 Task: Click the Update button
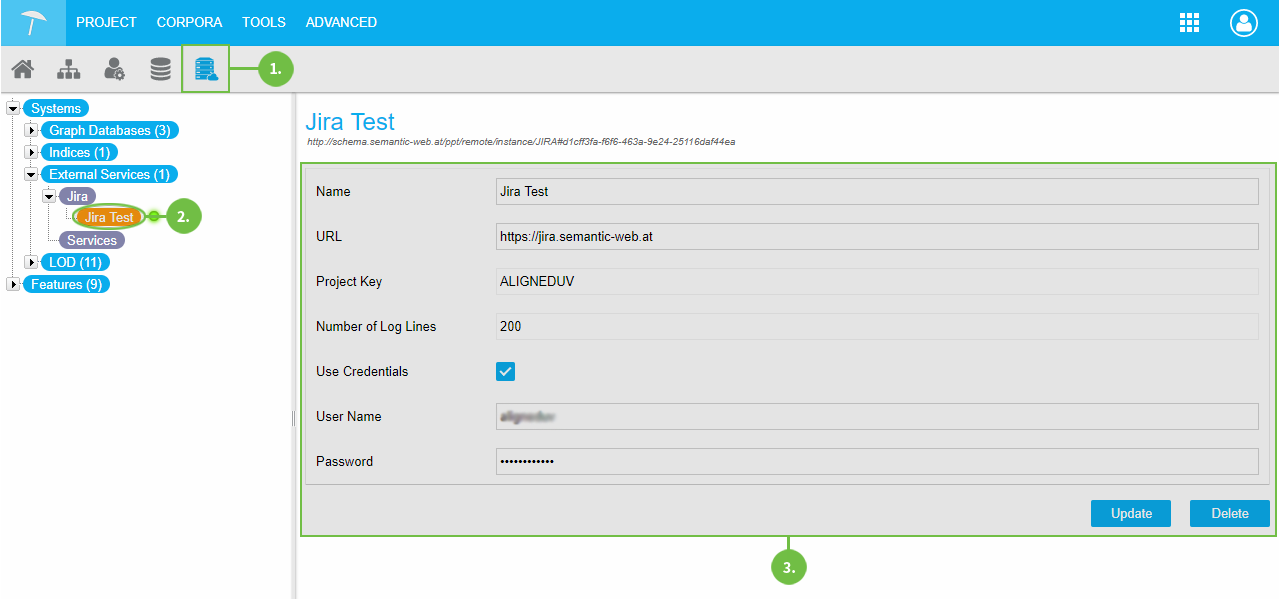pyautogui.click(x=1132, y=513)
